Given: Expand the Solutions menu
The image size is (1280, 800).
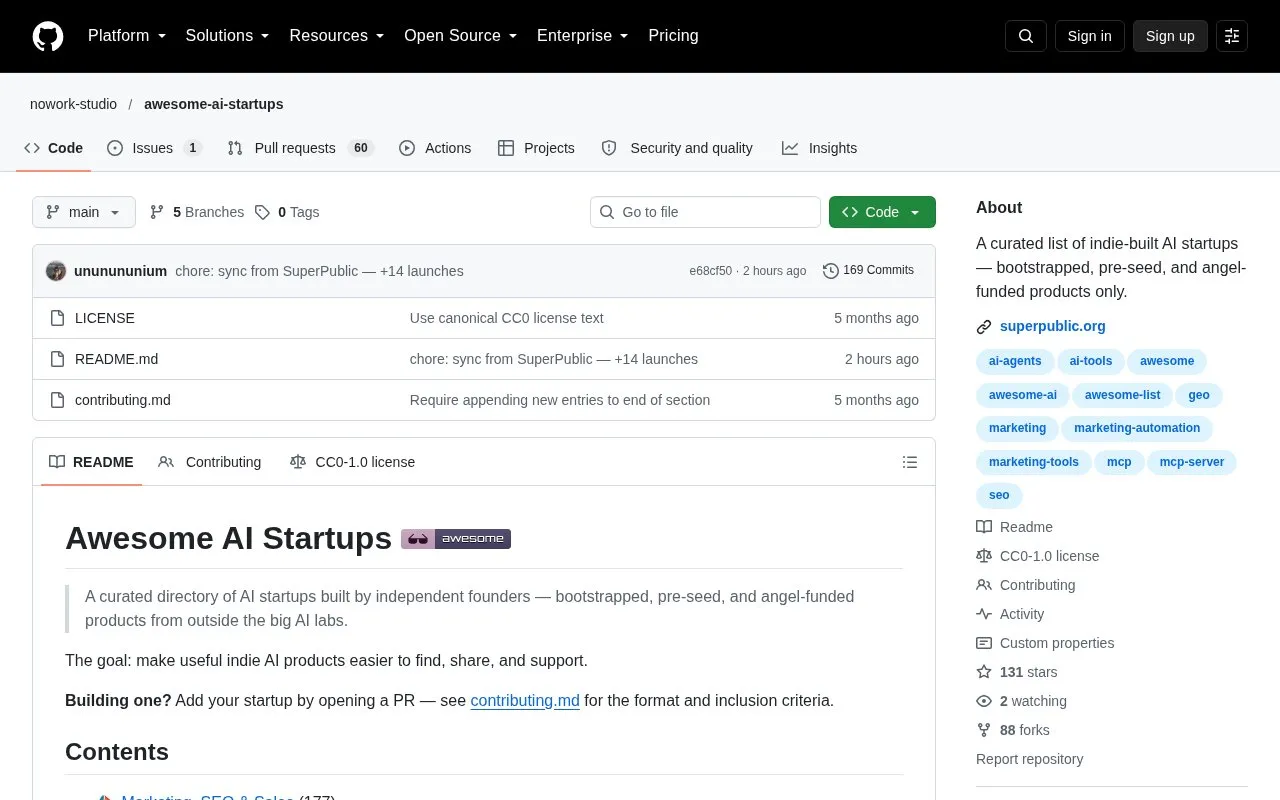Looking at the screenshot, I should (x=228, y=36).
